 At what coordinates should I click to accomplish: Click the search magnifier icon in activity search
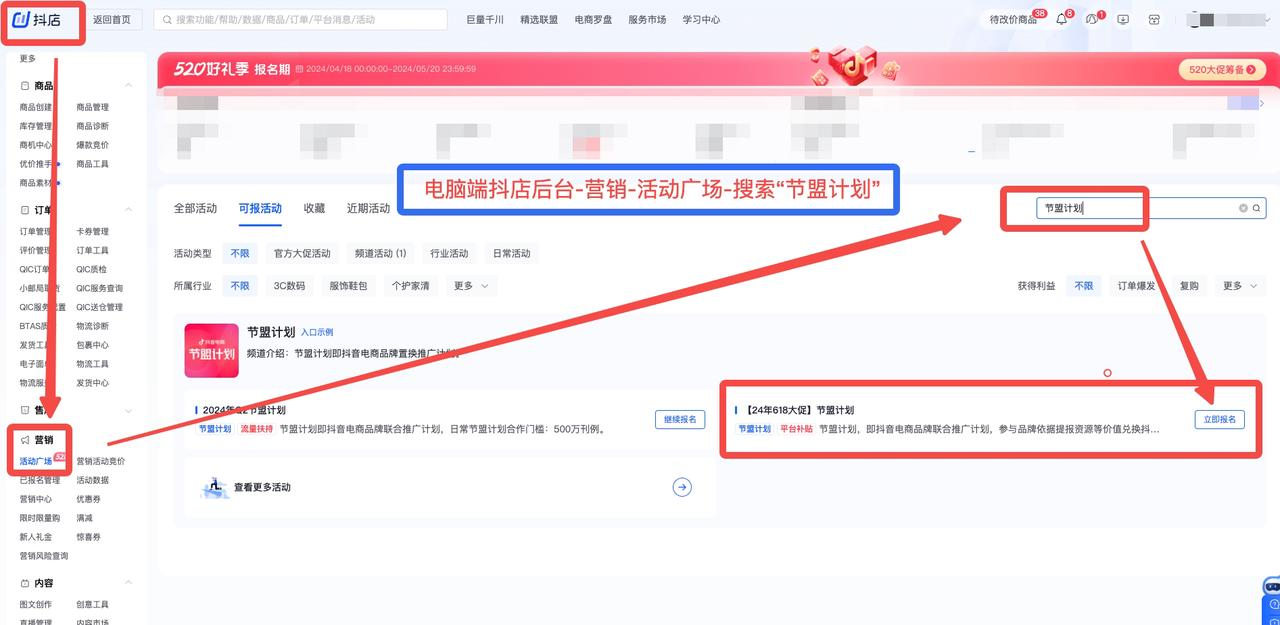click(1258, 208)
